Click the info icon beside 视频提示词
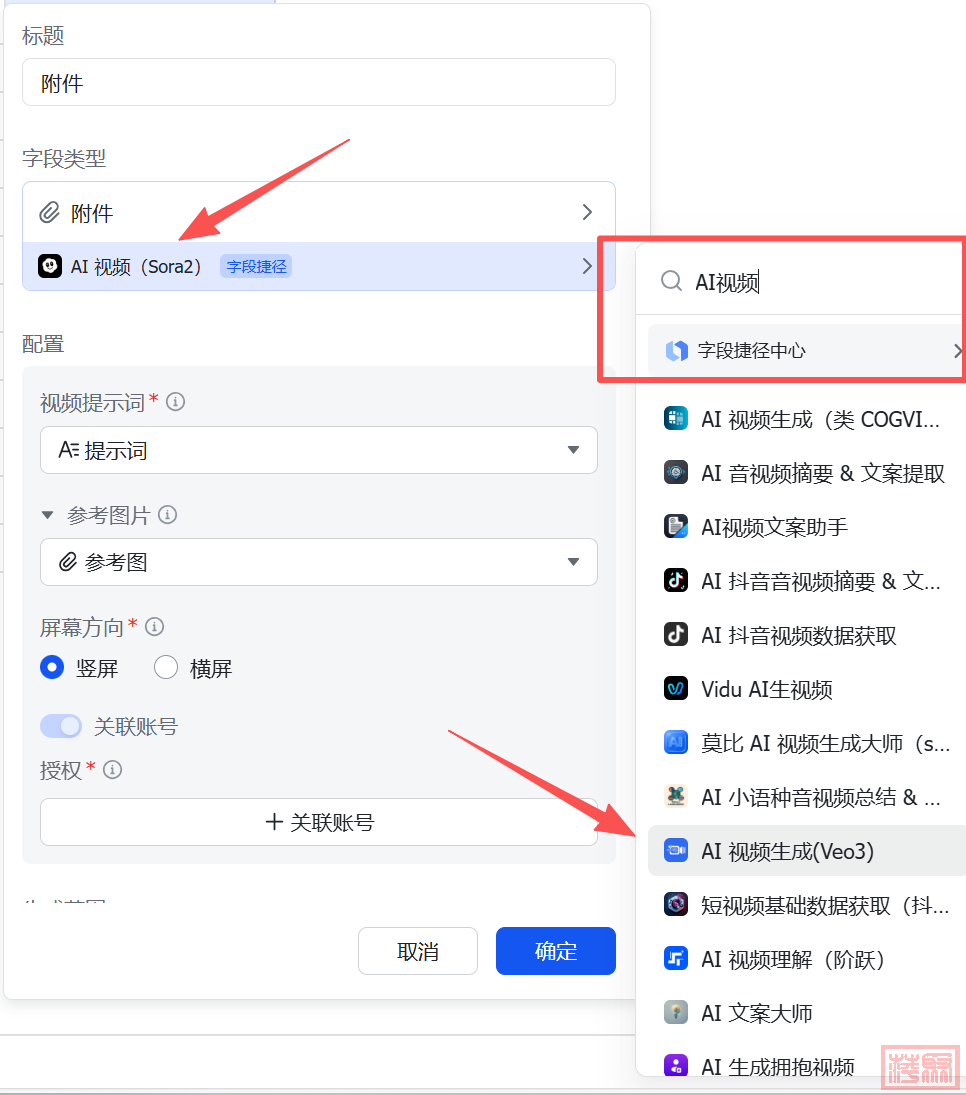966x1095 pixels. pos(176,402)
